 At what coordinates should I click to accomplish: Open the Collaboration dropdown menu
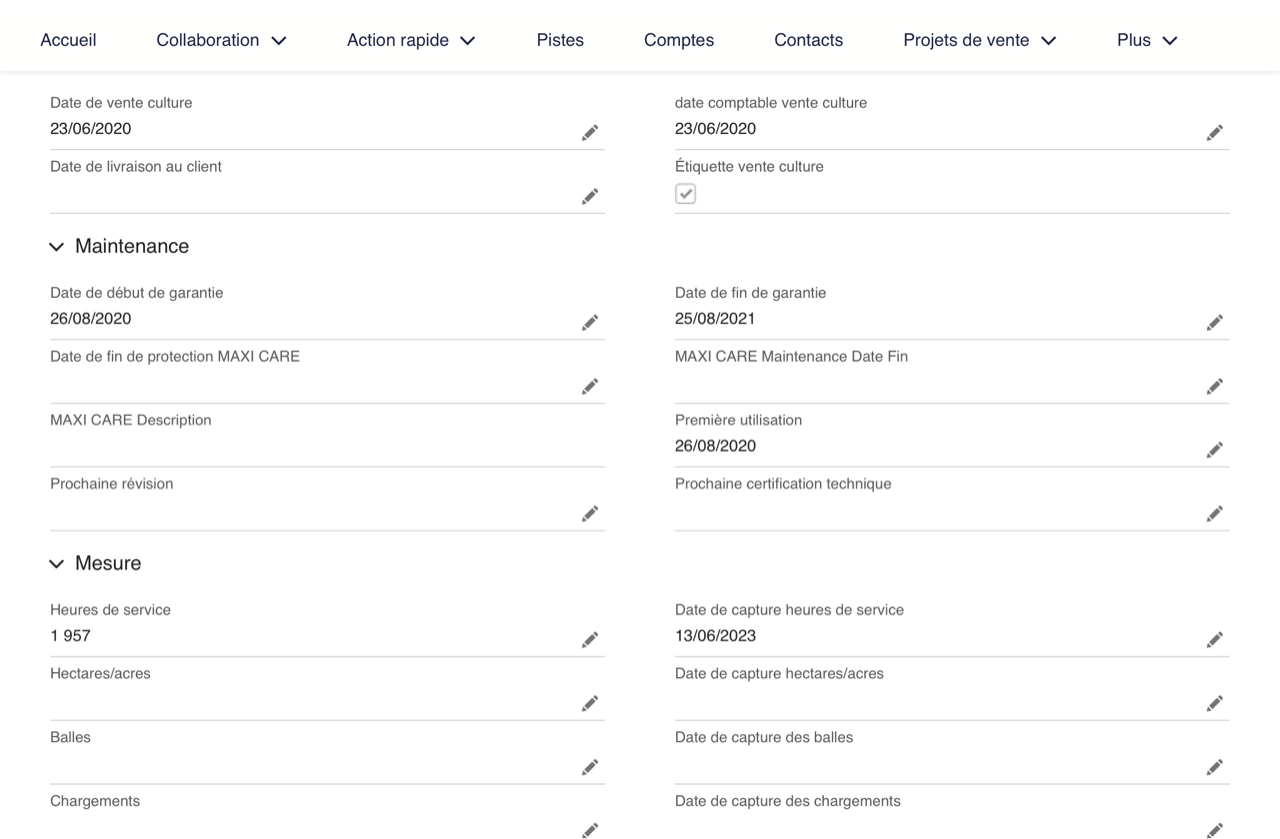(x=221, y=40)
